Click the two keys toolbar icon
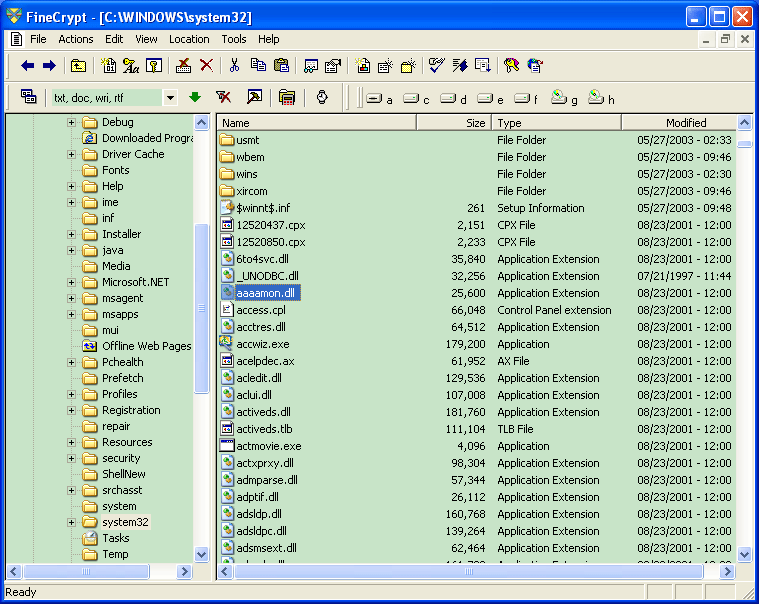 pos(511,65)
